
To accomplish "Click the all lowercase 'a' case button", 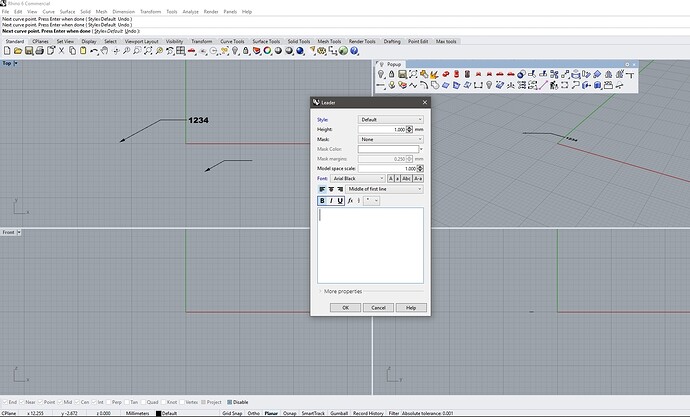I will click(397, 179).
